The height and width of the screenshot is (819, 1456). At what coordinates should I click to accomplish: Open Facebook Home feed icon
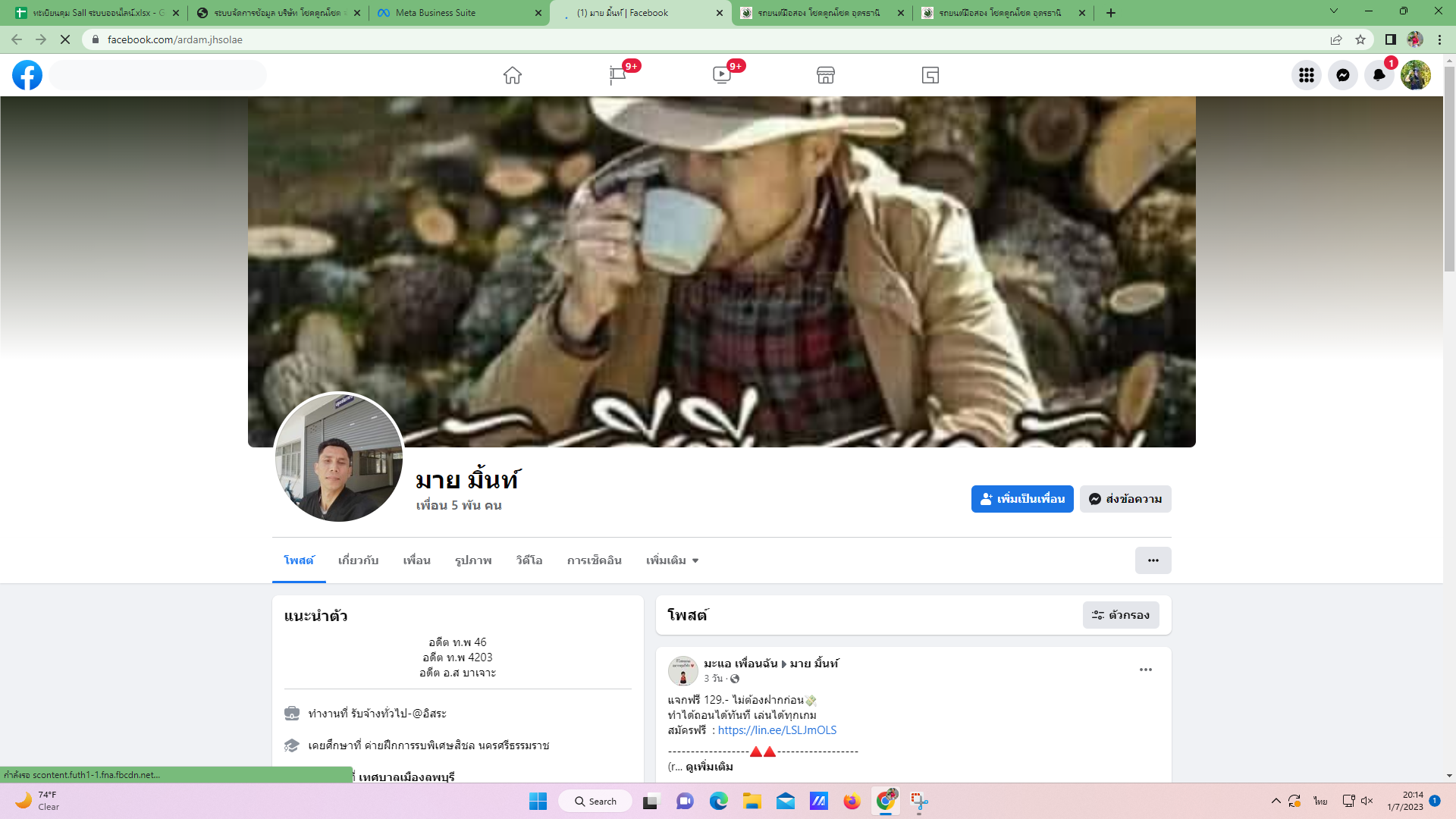coord(513,75)
